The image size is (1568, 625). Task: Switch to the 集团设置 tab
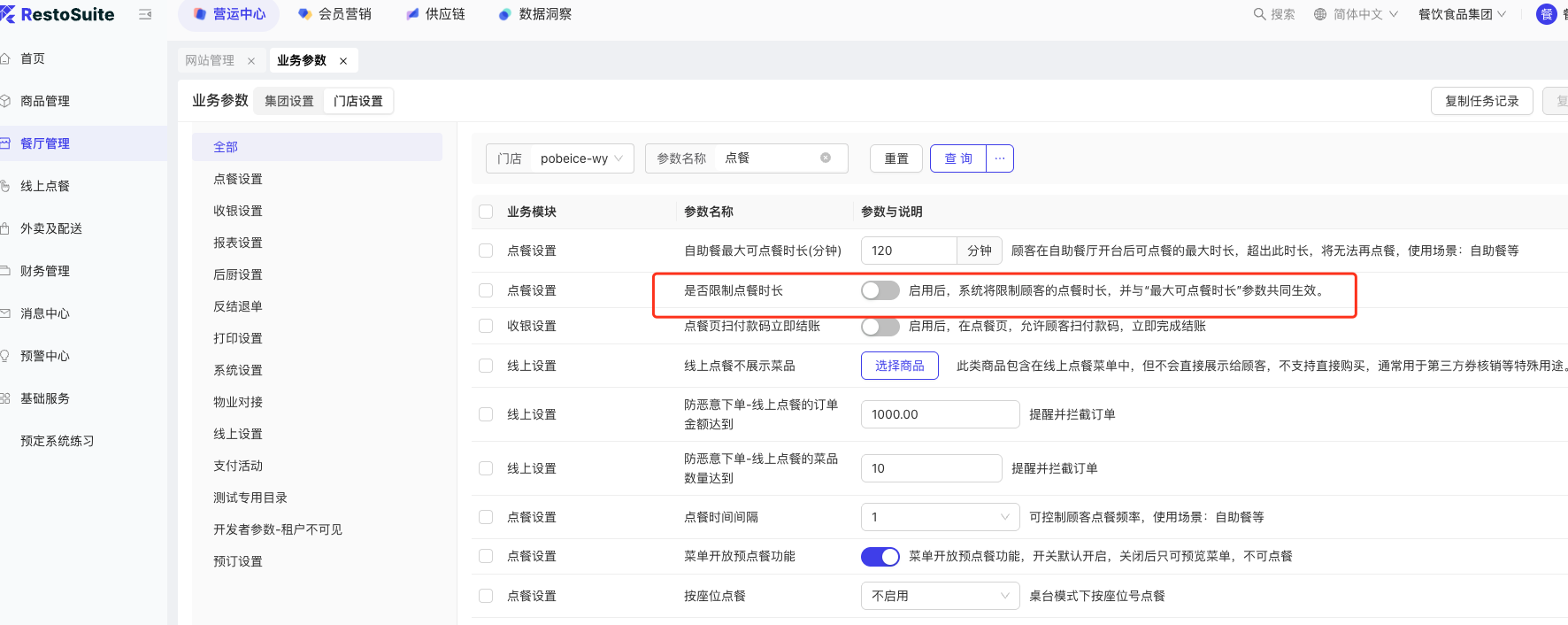pyautogui.click(x=289, y=101)
